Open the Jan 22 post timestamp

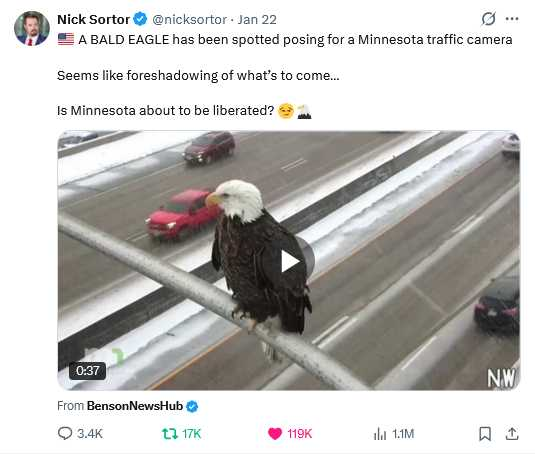tap(257, 19)
